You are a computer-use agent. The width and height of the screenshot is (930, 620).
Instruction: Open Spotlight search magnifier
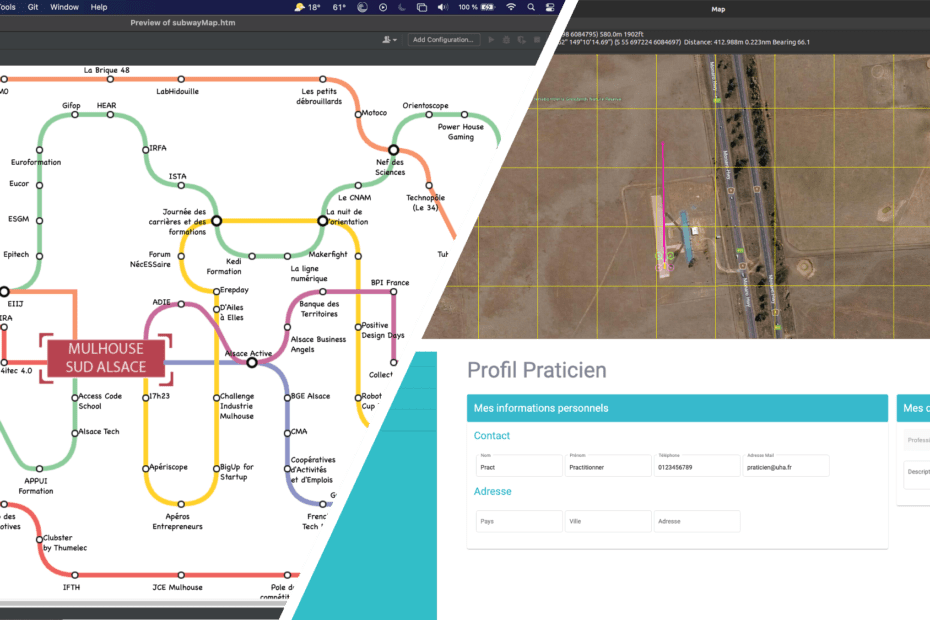point(531,7)
